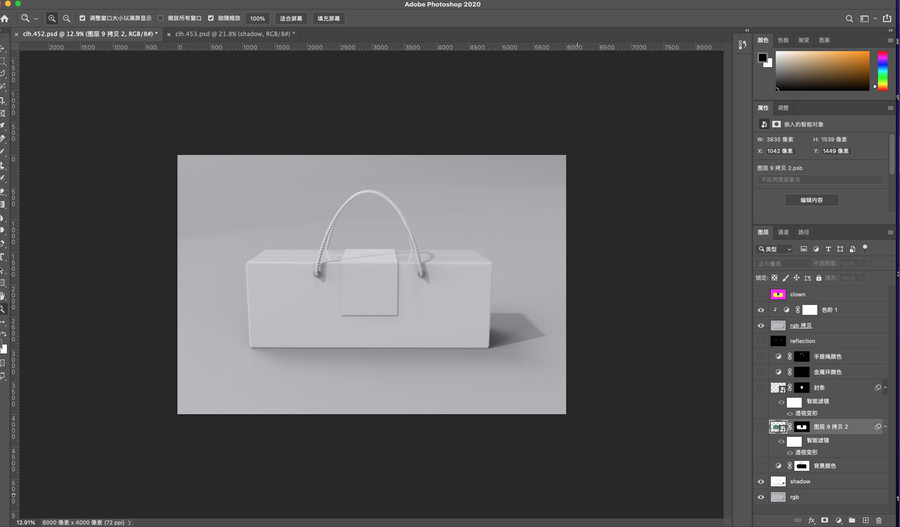900x527 pixels.
Task: Enable the zoom all windows checkbox
Action: coord(161,18)
